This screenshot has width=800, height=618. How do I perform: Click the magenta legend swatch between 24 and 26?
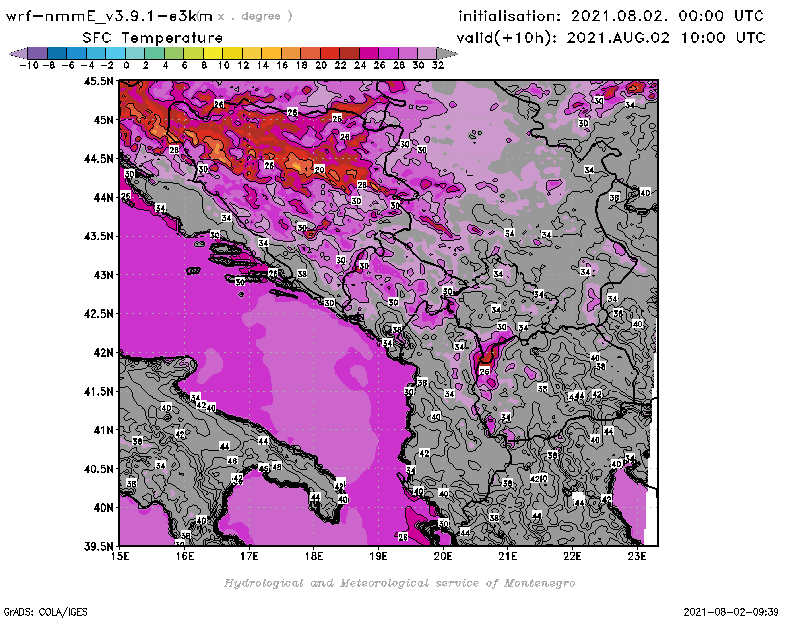(x=369, y=53)
